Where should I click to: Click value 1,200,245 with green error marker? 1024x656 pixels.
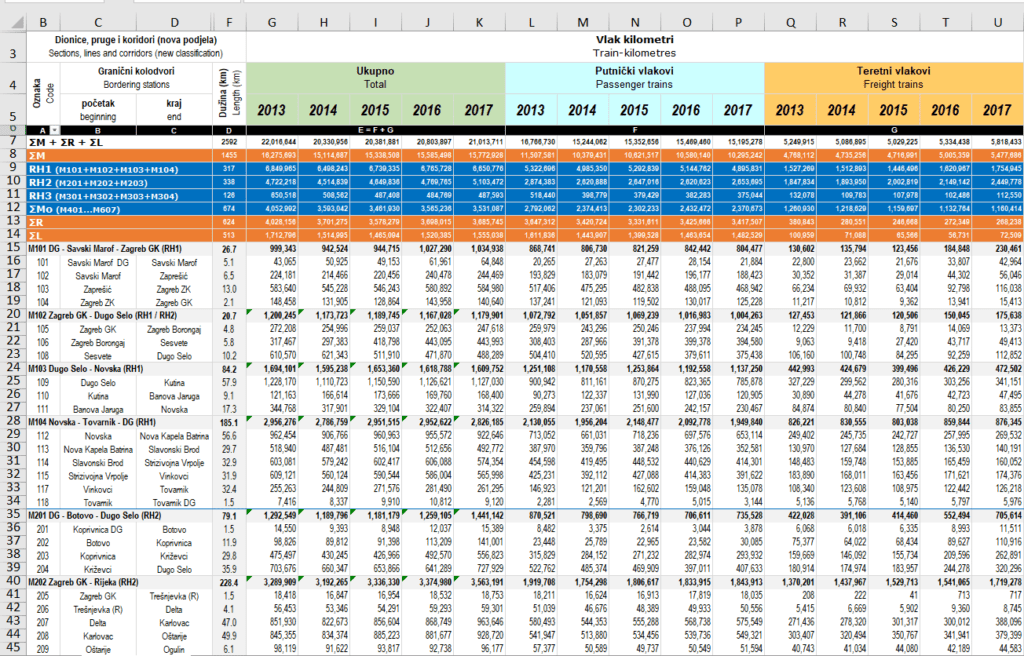click(272, 316)
